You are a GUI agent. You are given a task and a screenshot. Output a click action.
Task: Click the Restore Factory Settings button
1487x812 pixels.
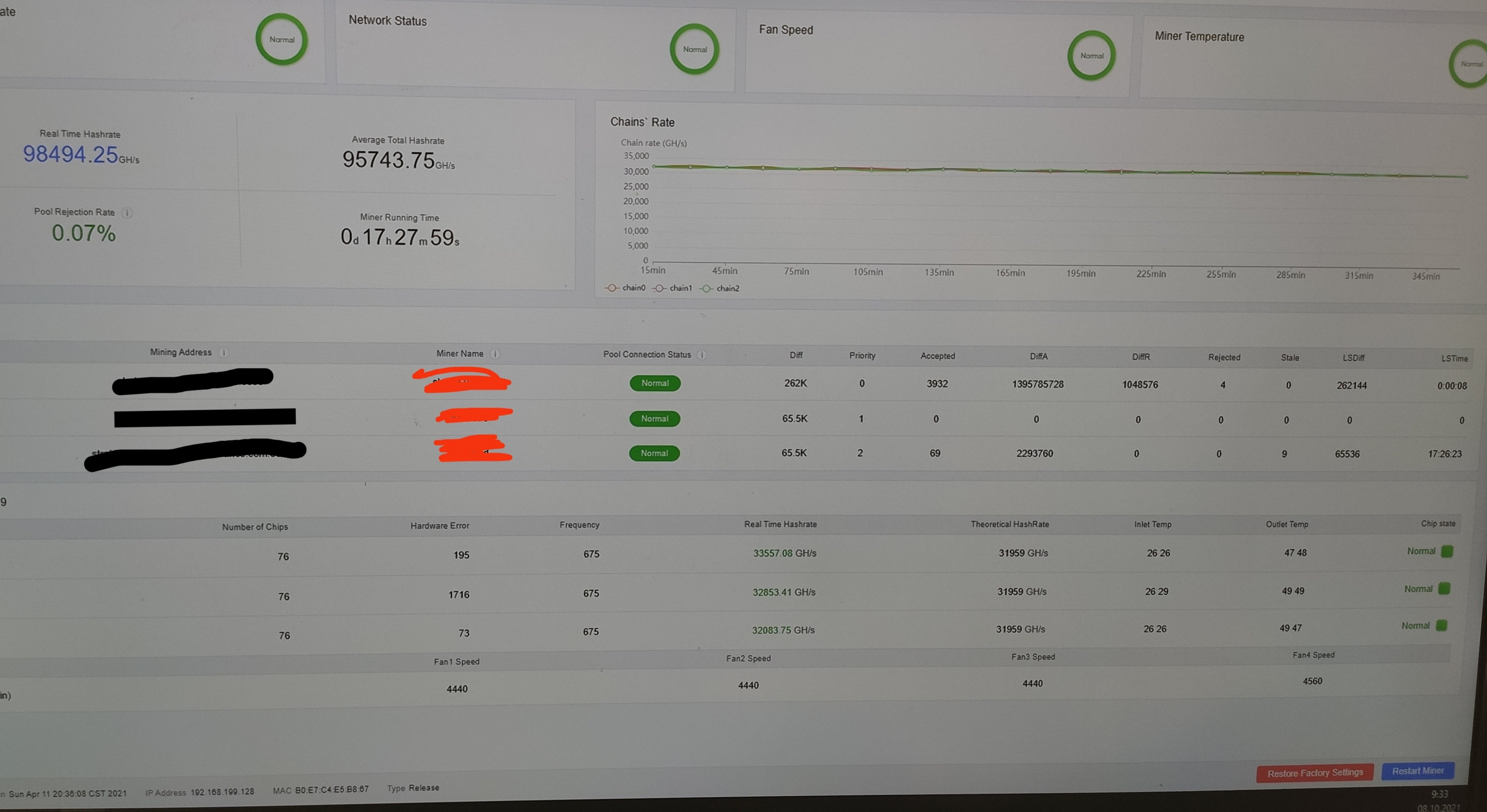1314,773
